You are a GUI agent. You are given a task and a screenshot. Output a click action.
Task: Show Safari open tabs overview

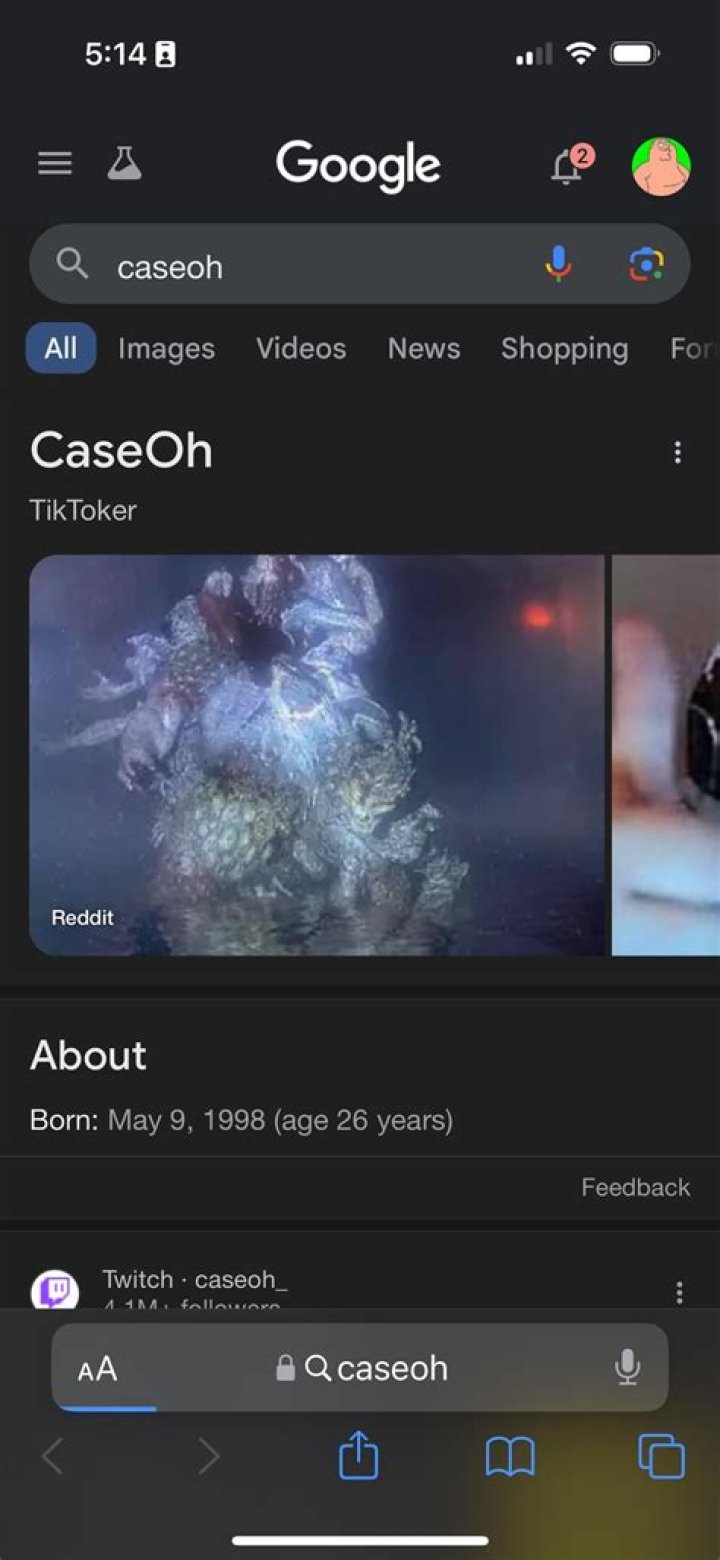click(661, 1456)
